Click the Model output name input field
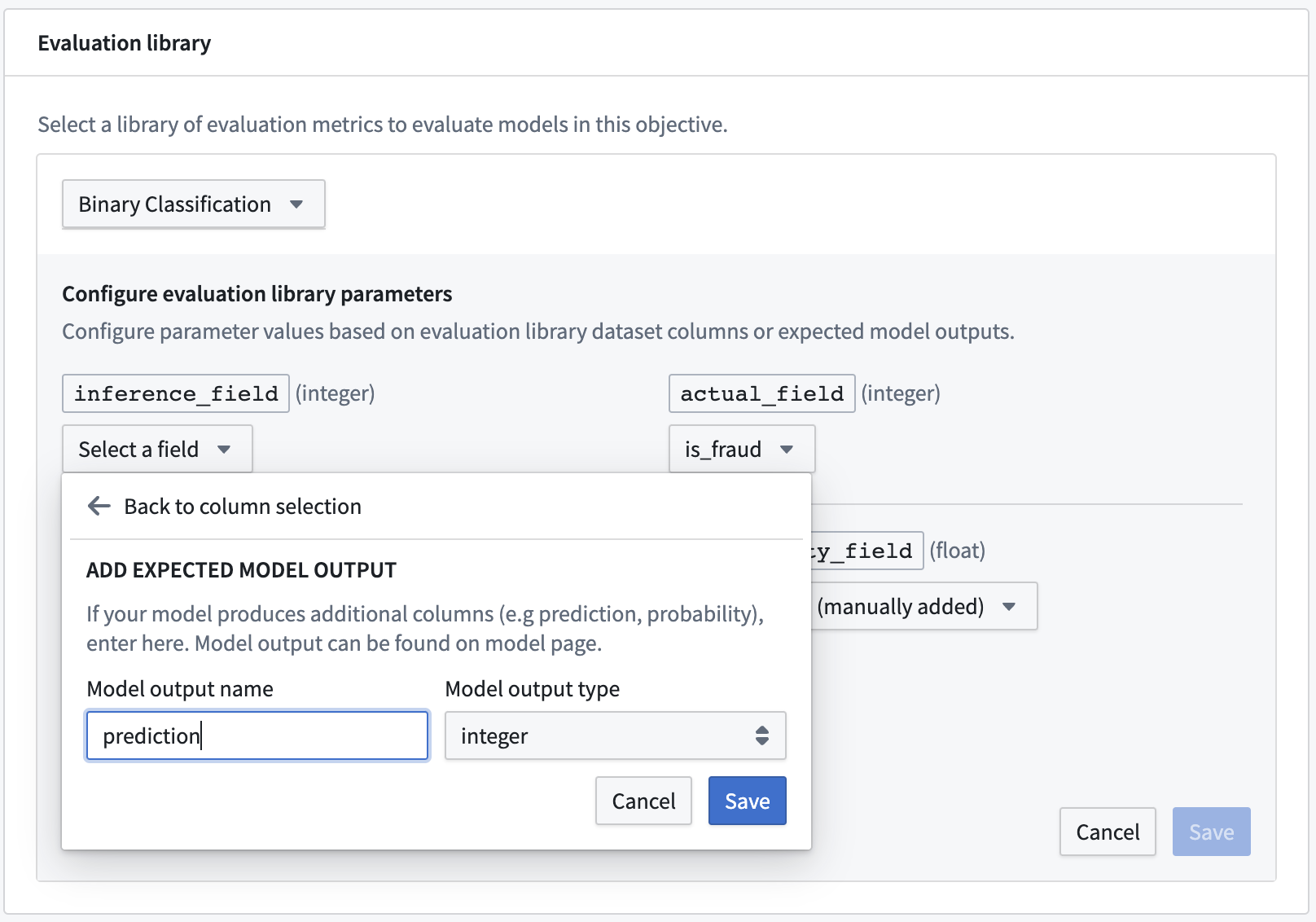Image resolution: width=1316 pixels, height=922 pixels. pyautogui.click(x=257, y=735)
